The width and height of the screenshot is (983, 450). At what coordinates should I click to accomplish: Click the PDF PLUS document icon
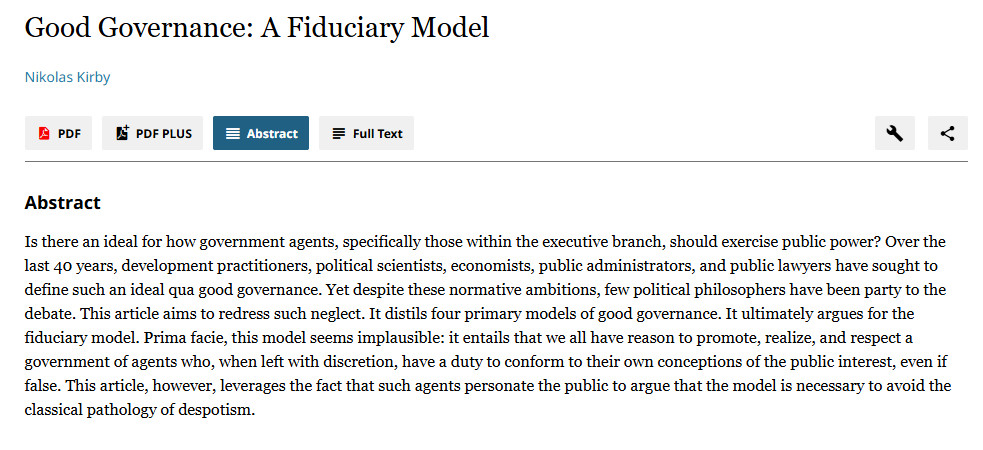[123, 133]
